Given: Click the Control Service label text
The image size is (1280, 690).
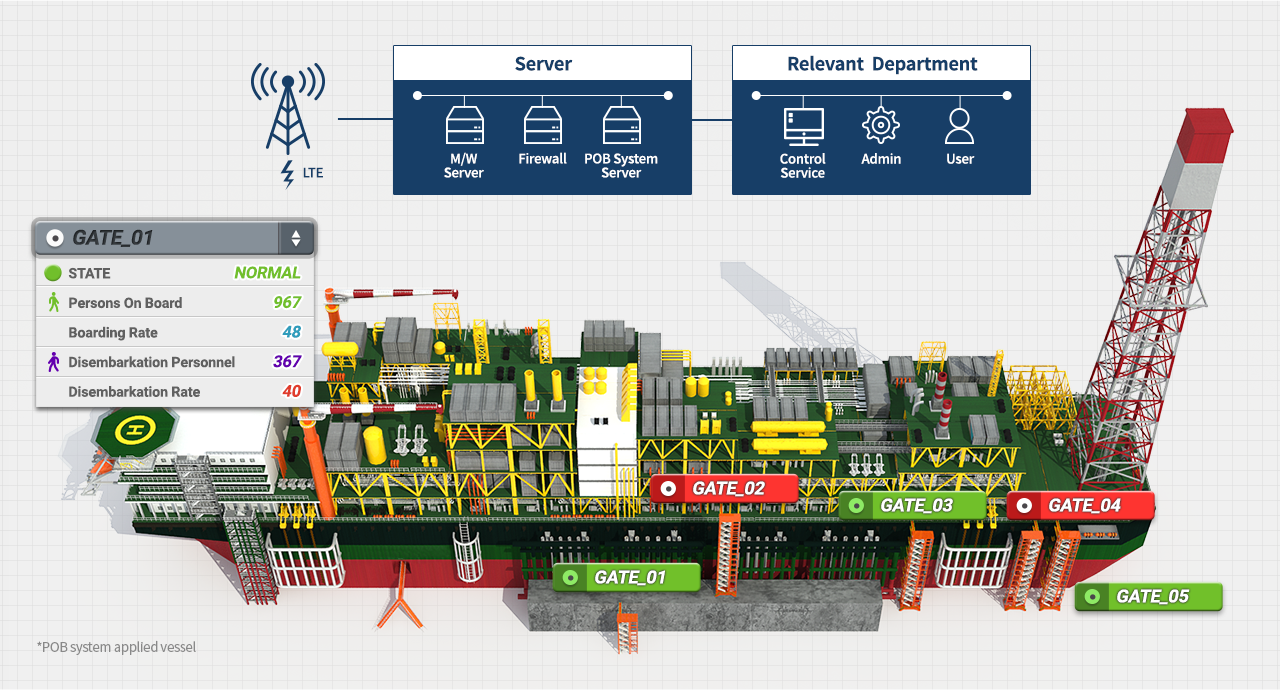Looking at the screenshot, I should pyautogui.click(x=803, y=166).
